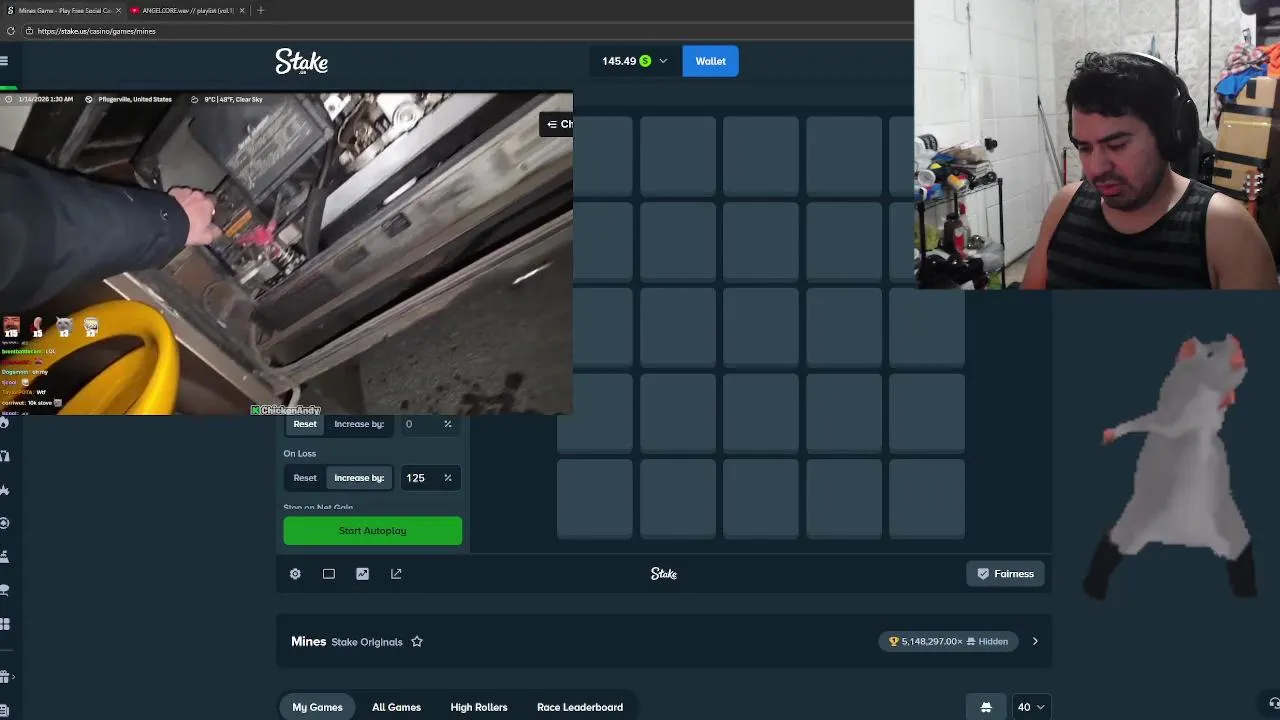The image size is (1280, 720).
Task: Click the Wallet button
Action: click(x=711, y=61)
